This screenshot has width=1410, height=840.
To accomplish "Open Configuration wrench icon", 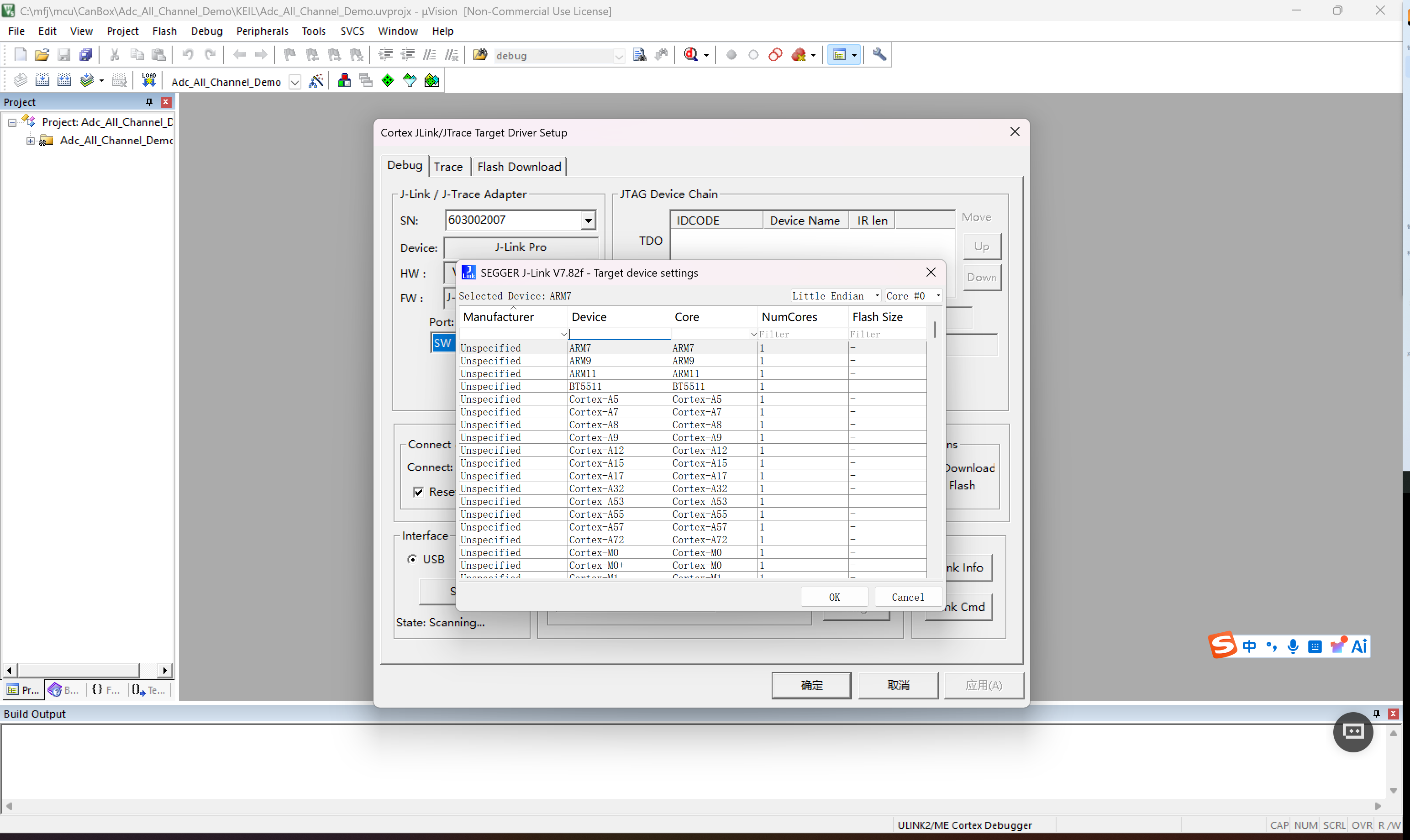I will coord(879,54).
